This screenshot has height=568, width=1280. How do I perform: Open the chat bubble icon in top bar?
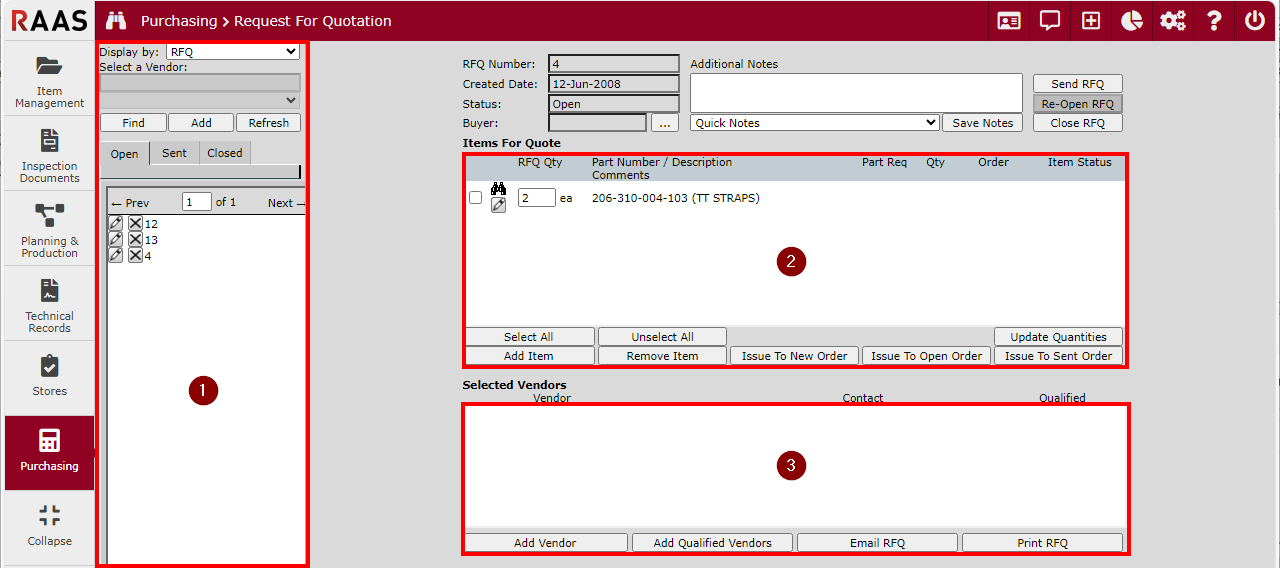click(x=1050, y=21)
